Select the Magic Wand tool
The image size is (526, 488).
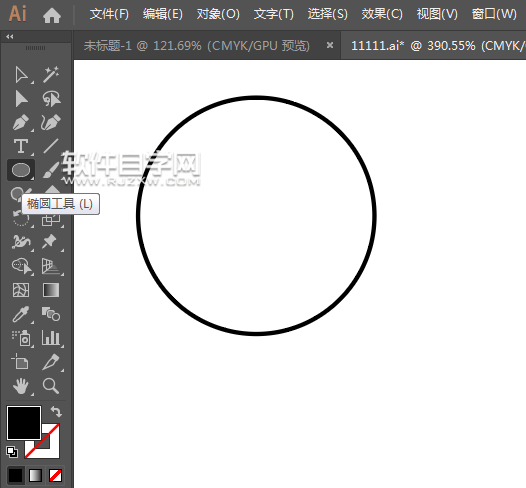coord(51,74)
